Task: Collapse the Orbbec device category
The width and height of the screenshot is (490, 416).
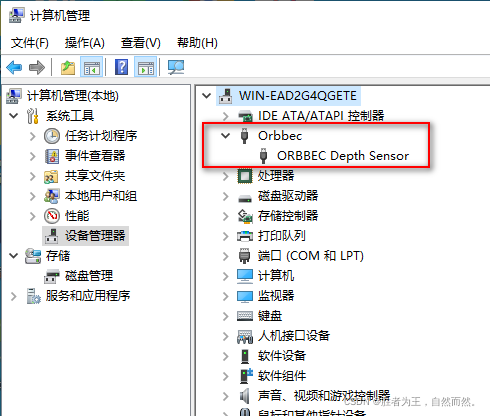Action: [x=226, y=136]
